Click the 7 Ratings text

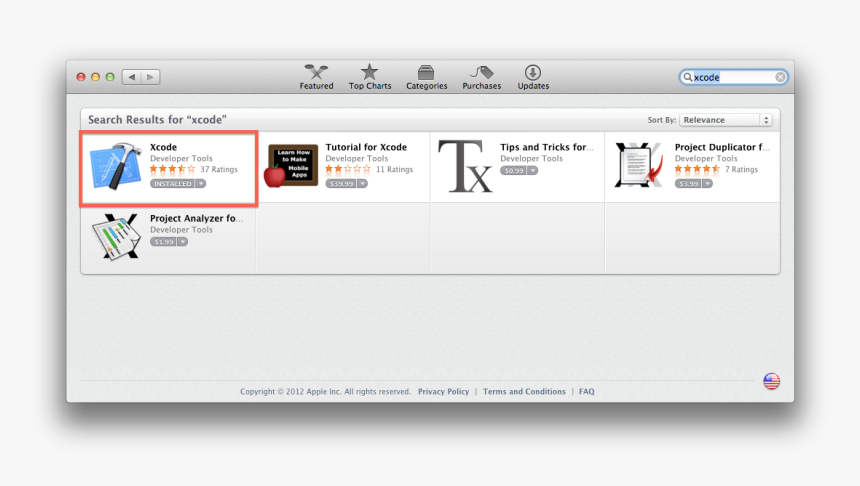coord(742,169)
